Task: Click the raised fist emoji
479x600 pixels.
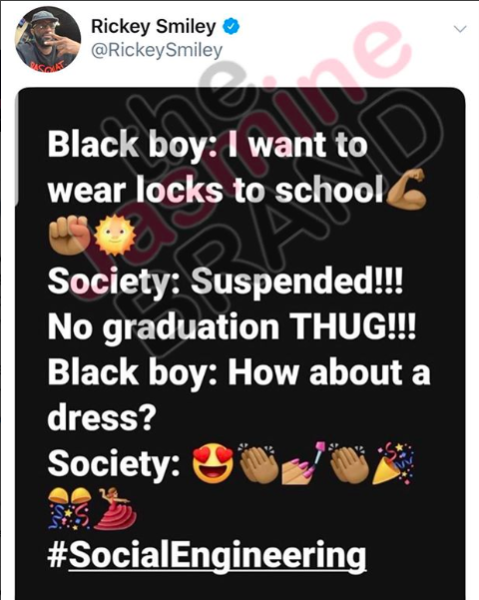Action: 69,235
